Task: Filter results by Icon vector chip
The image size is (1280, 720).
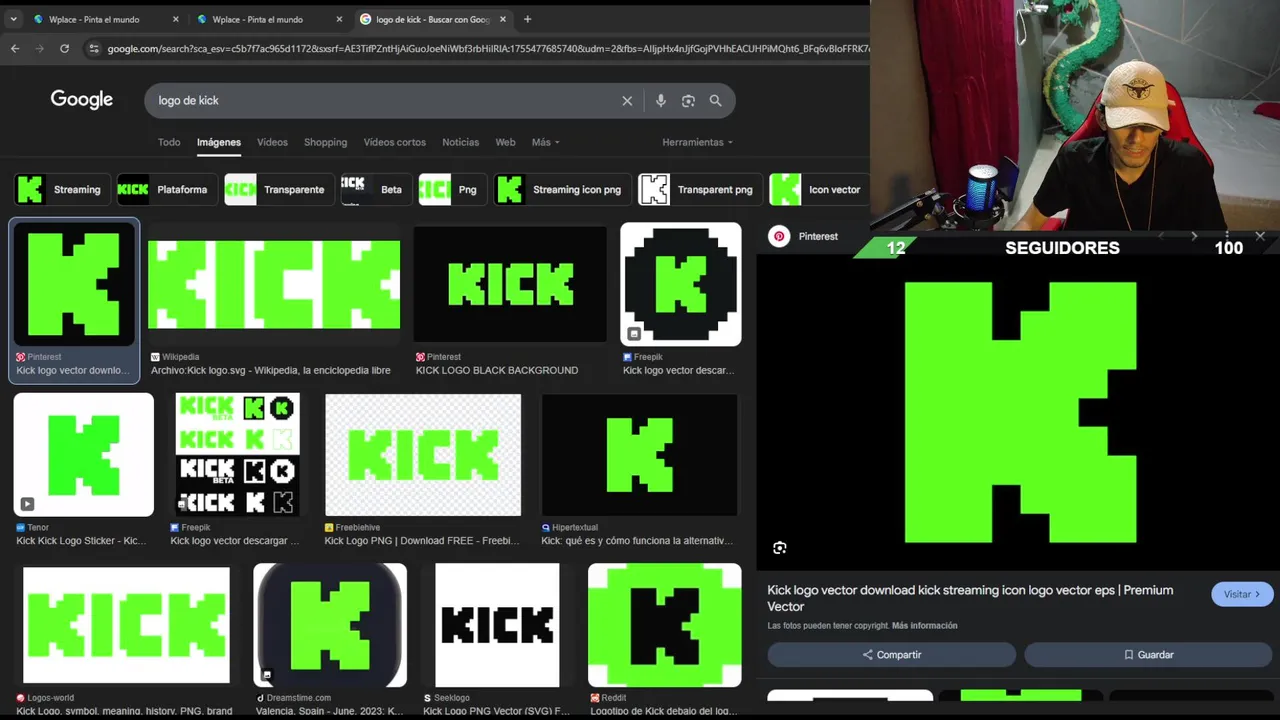Action: point(819,189)
